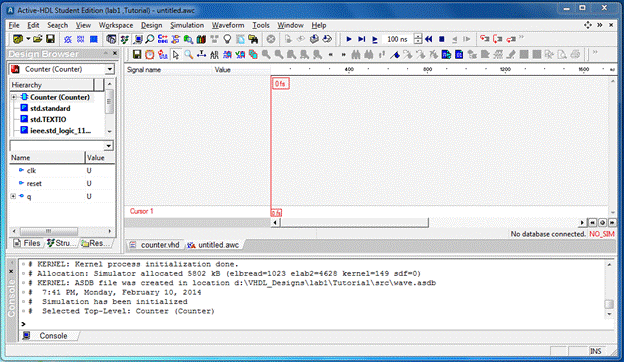
Task: Stop the simulation with the square icon
Action: [x=441, y=39]
